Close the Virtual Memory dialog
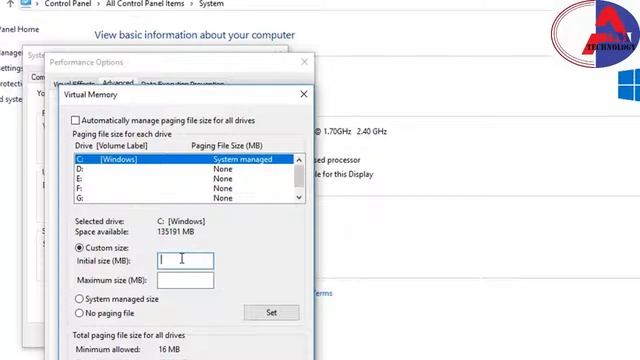Image resolution: width=640 pixels, height=360 pixels. click(x=304, y=94)
